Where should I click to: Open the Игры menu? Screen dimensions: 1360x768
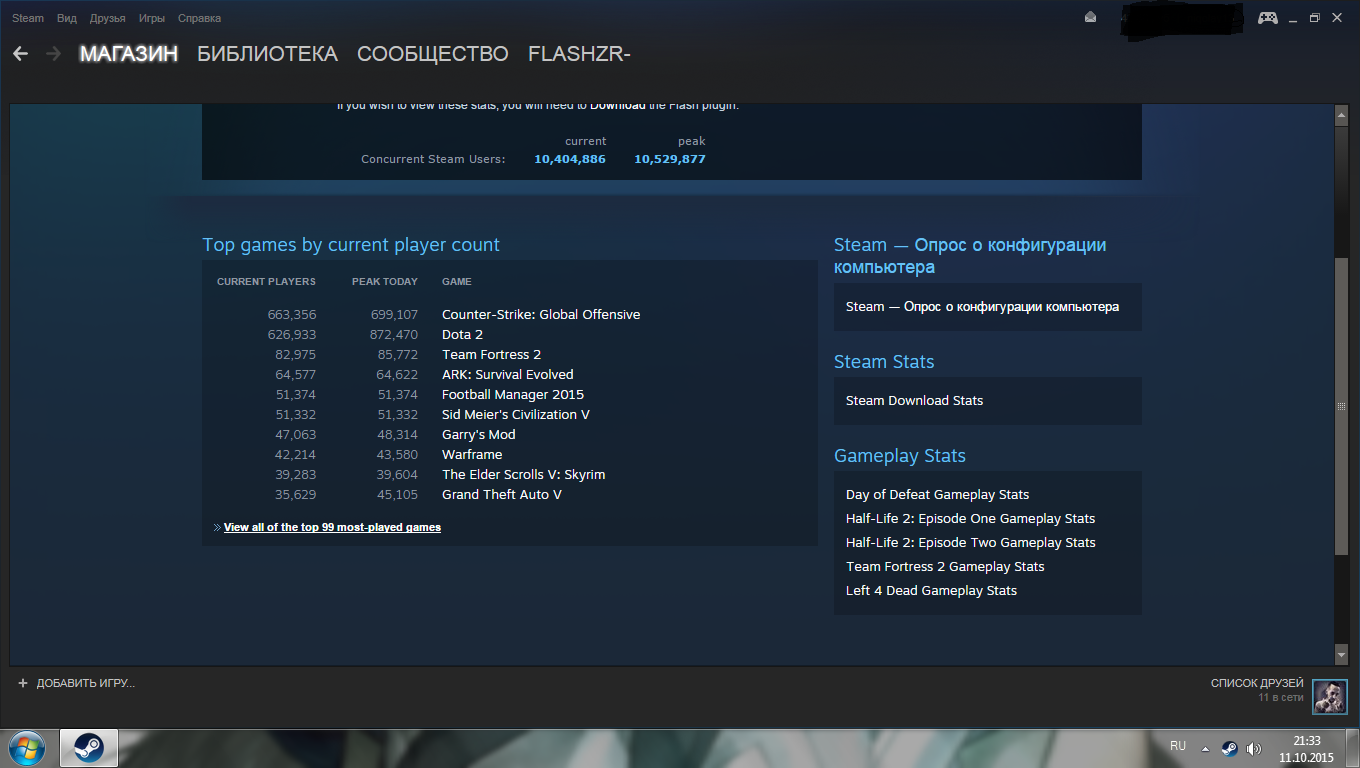tap(152, 18)
